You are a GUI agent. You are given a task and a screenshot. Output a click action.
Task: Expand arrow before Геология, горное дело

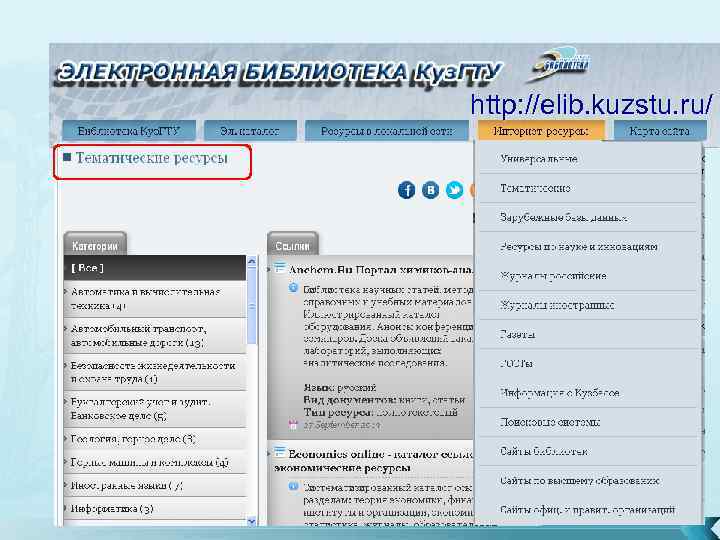click(66, 438)
